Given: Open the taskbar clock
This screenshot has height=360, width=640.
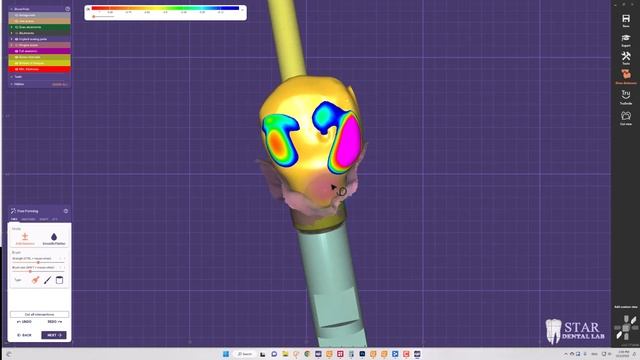Looking at the screenshot, I should tap(623, 354).
